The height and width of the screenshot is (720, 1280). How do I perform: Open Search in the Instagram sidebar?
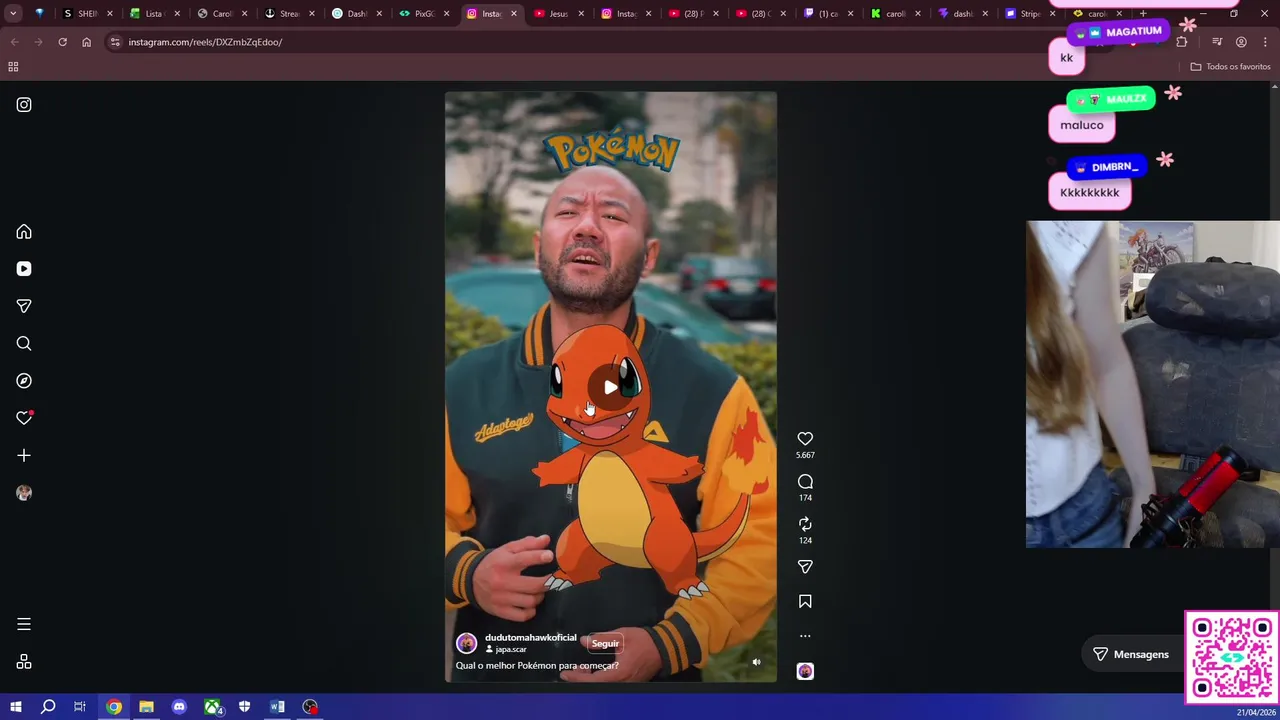(x=24, y=344)
